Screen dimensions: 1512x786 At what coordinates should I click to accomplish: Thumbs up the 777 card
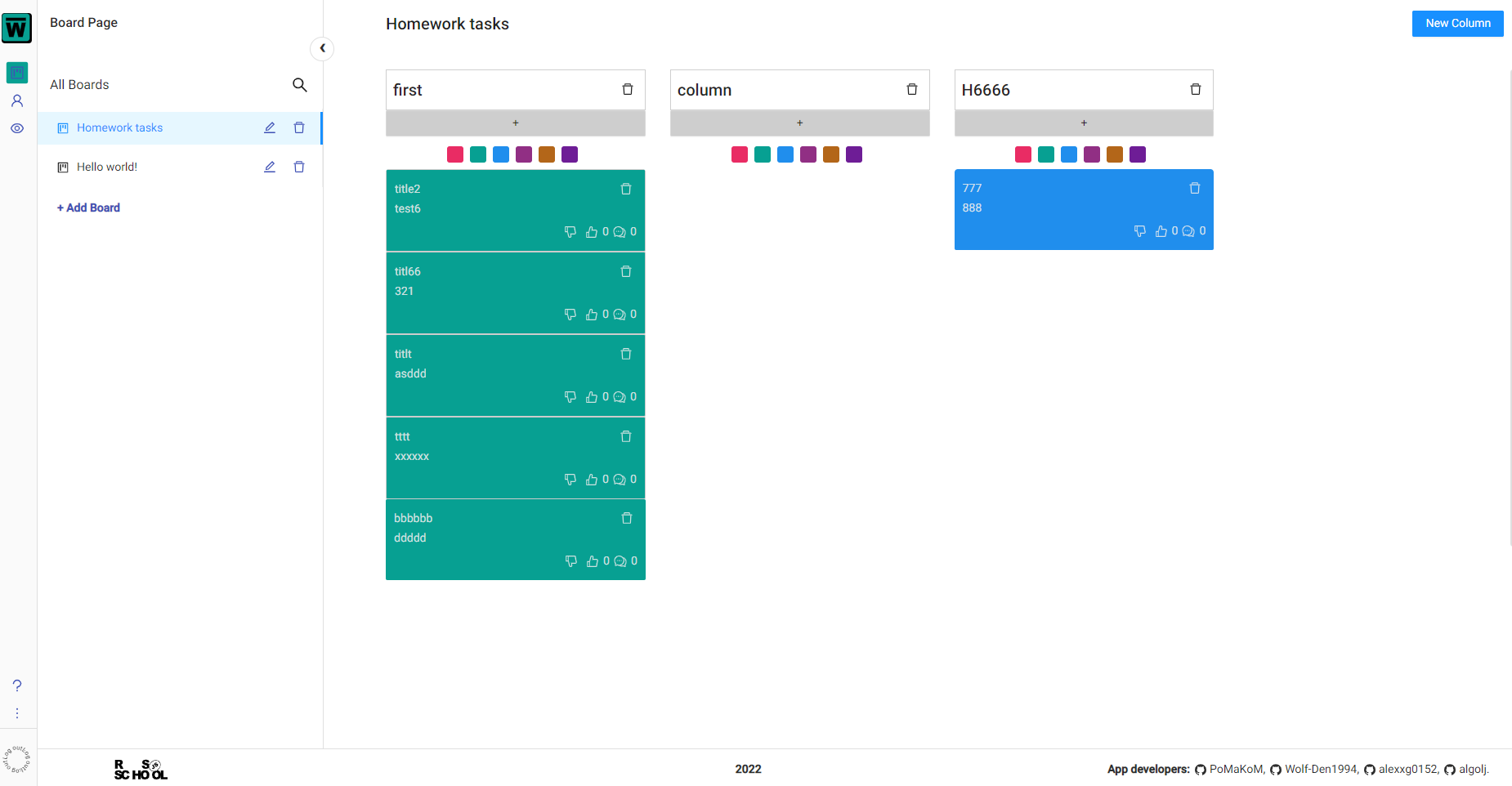point(1161,231)
